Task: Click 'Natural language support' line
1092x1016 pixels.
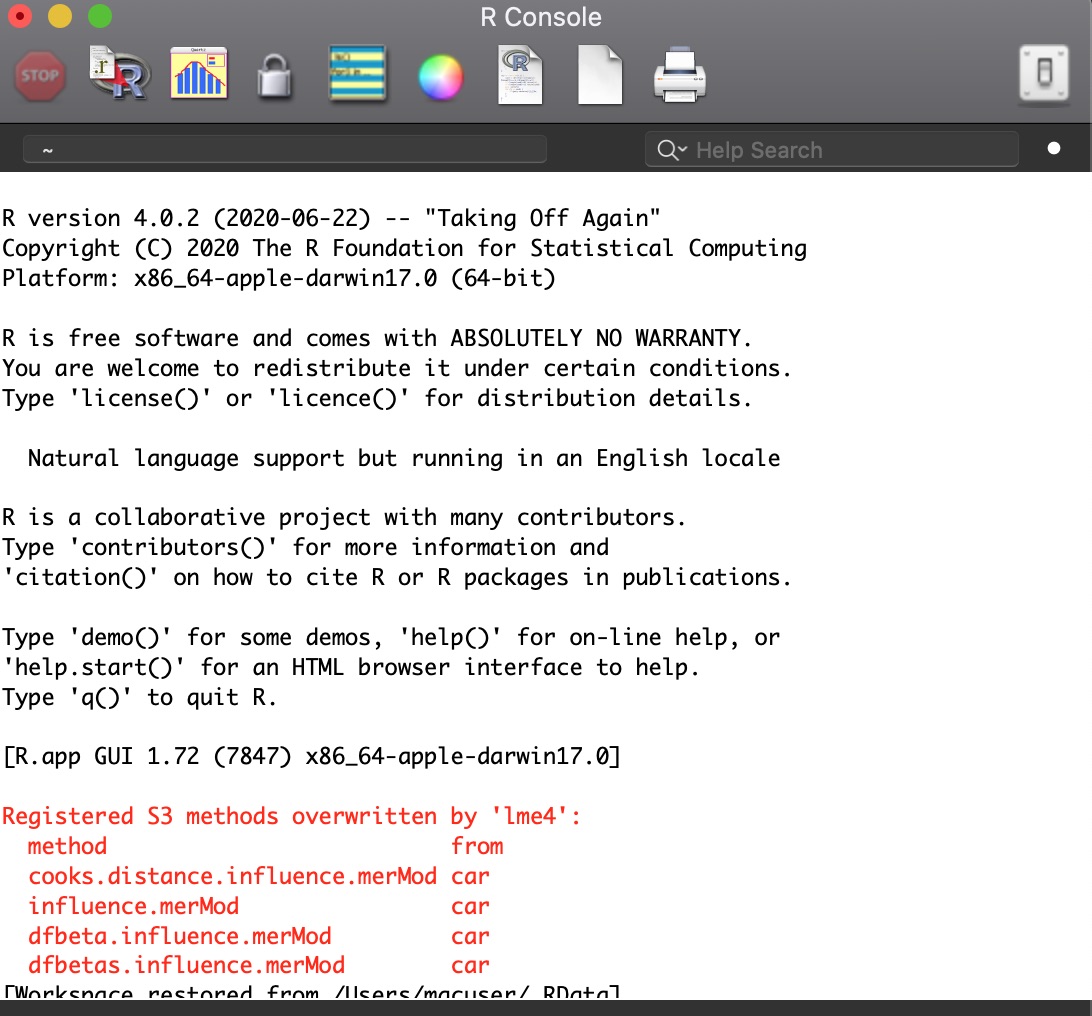Action: click(404, 458)
